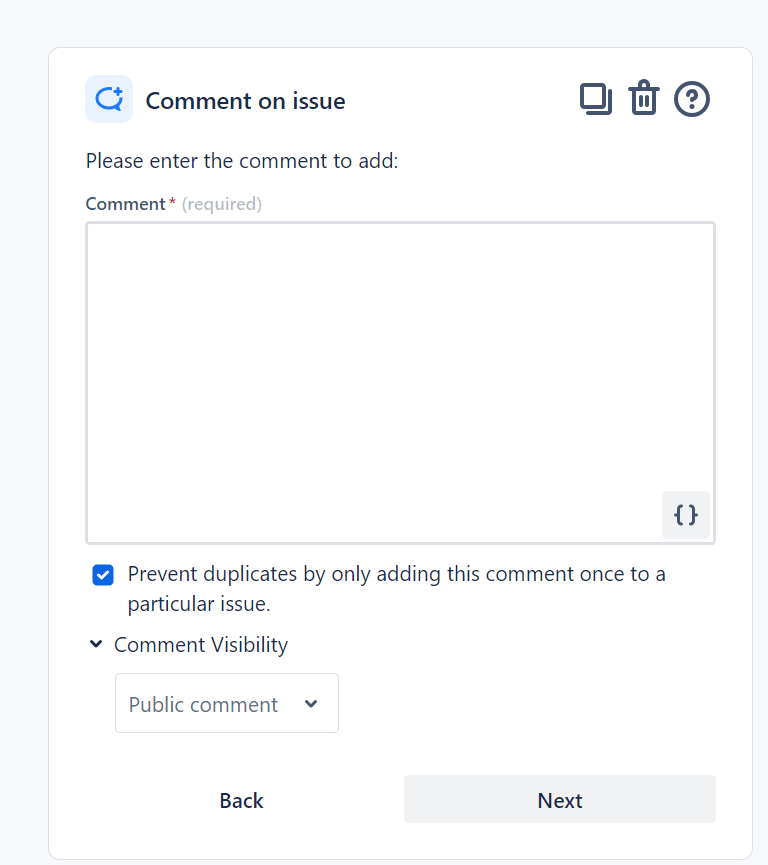The width and height of the screenshot is (768, 865).
Task: Go back using the Back button
Action: coord(240,800)
